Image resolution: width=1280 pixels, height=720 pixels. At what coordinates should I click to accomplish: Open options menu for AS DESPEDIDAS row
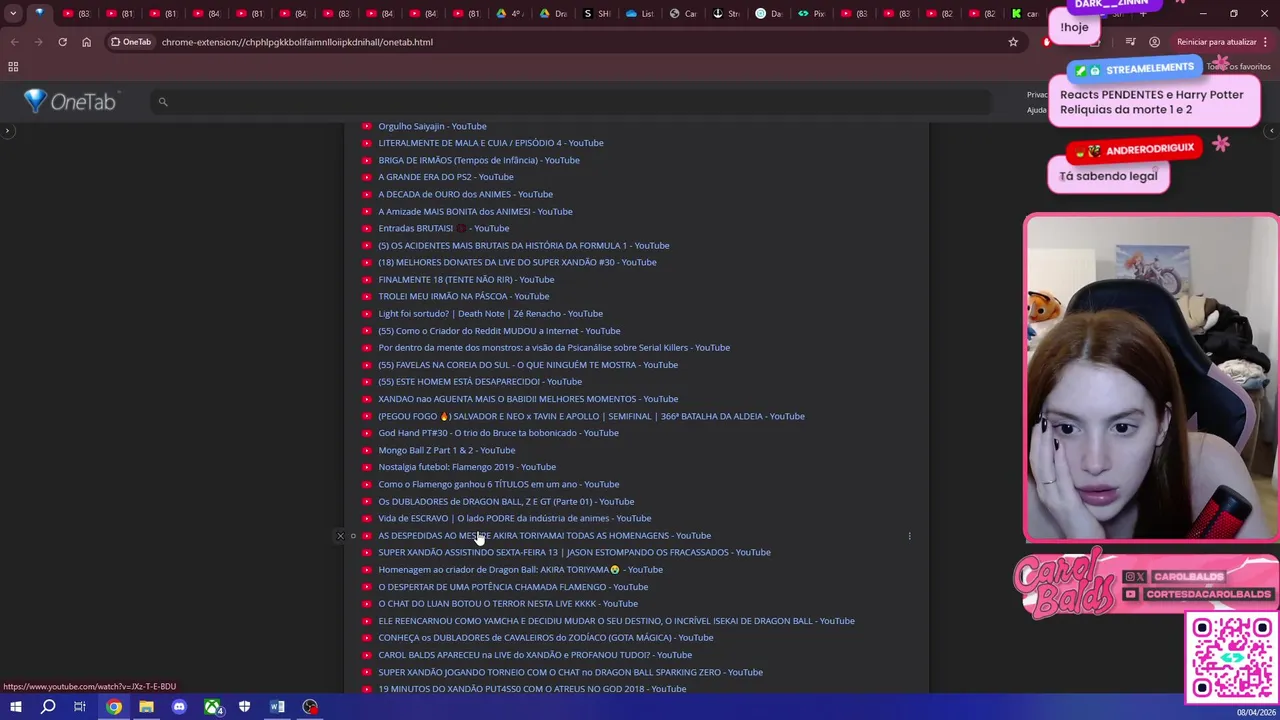coord(909,536)
